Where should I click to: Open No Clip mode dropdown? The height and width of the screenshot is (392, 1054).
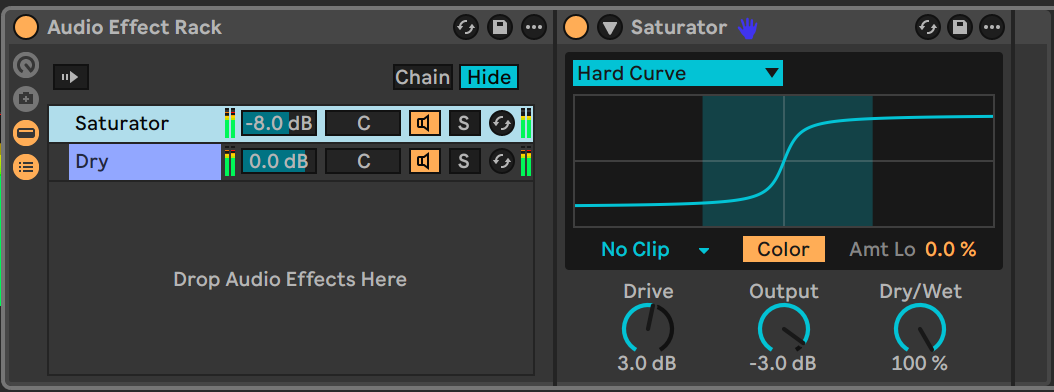pyautogui.click(x=655, y=249)
